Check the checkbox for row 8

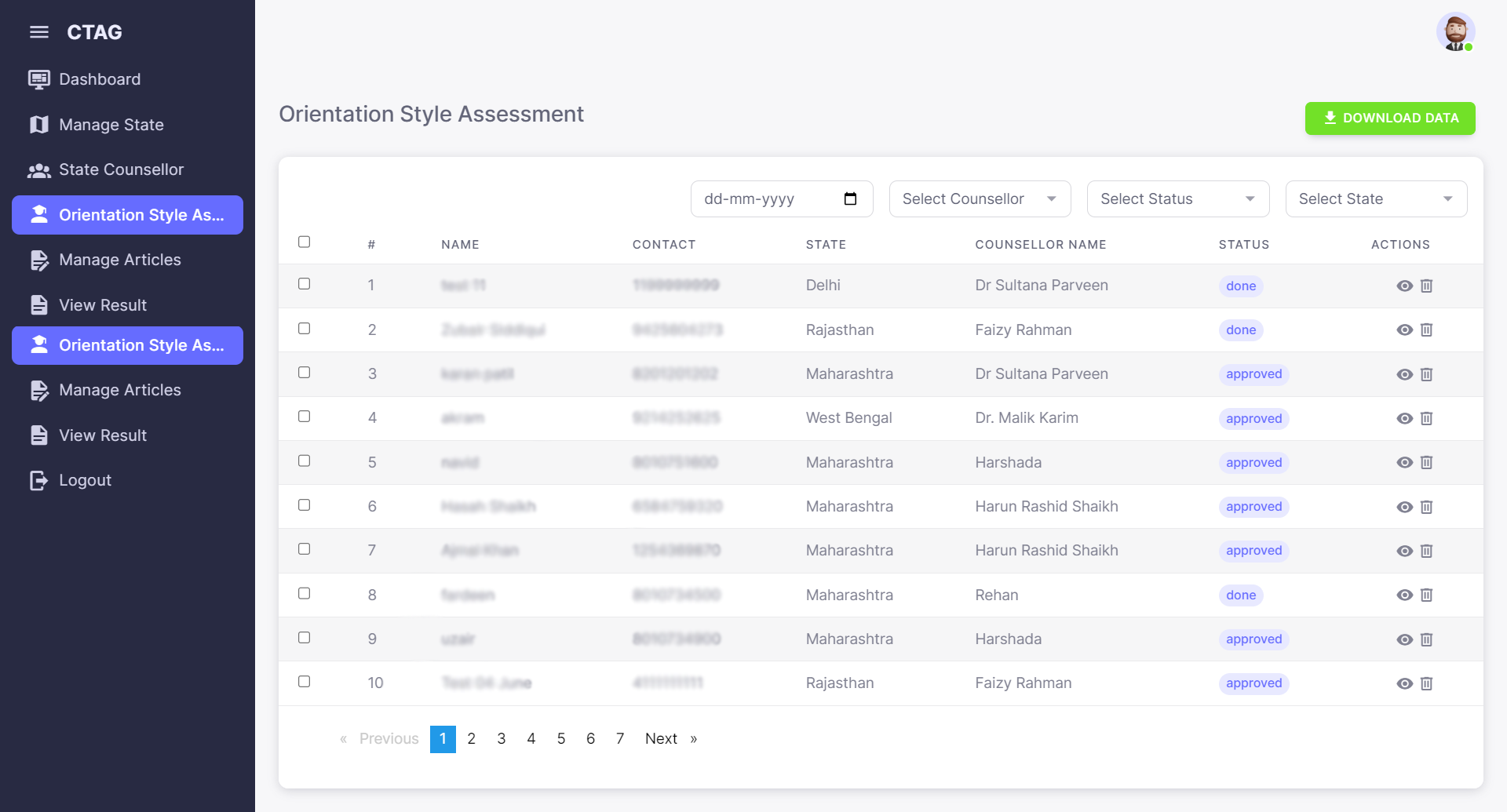point(305,594)
